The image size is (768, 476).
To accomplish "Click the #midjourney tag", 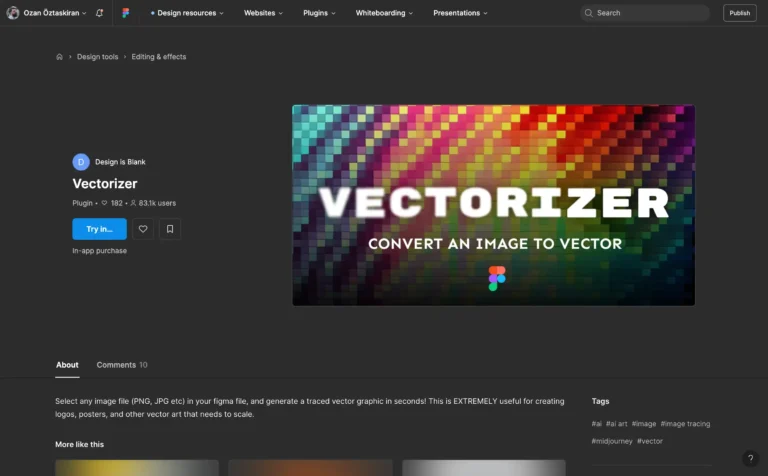I will coord(612,441).
